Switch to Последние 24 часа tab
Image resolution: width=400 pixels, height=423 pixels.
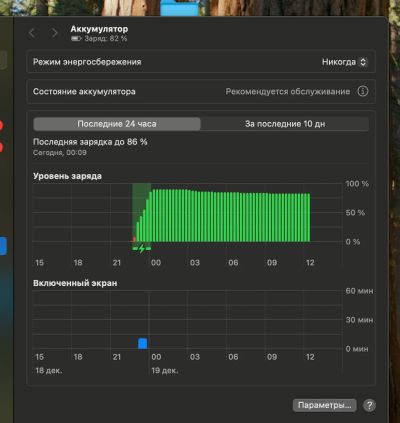(x=117, y=124)
